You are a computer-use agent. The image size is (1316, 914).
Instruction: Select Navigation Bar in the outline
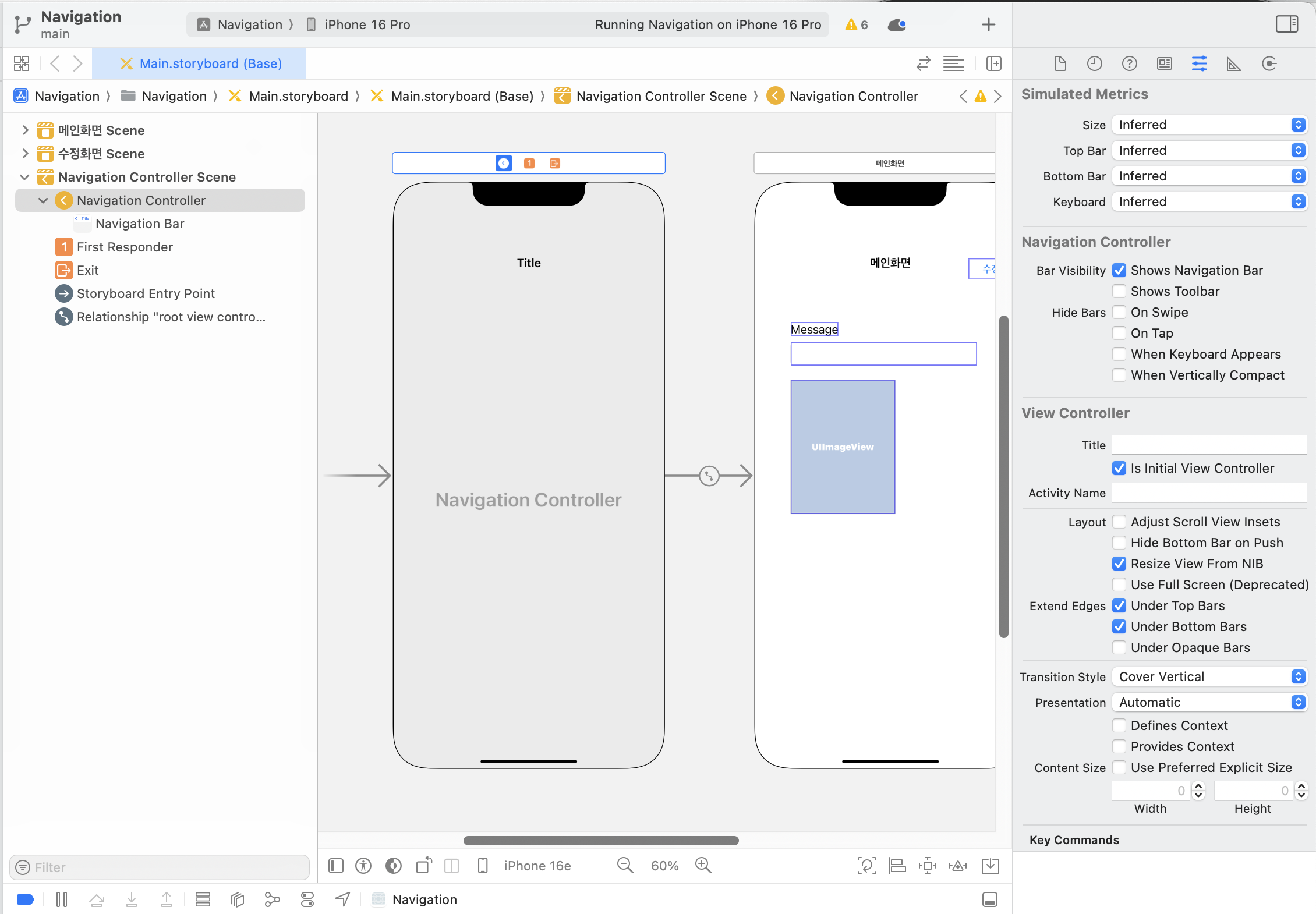(140, 224)
